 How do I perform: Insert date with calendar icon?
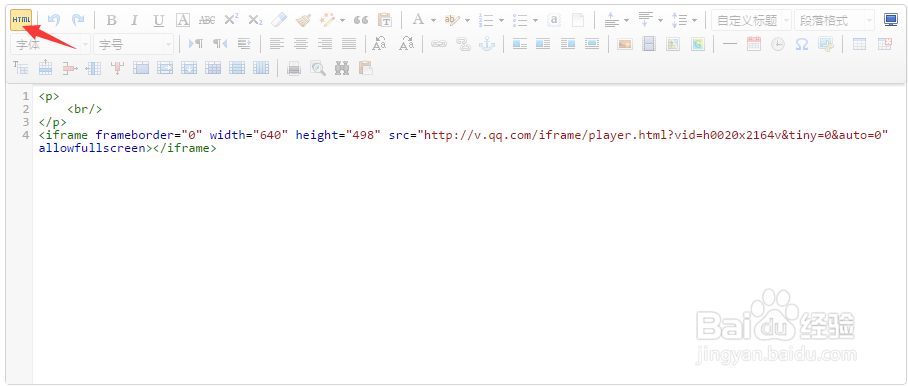[x=753, y=44]
